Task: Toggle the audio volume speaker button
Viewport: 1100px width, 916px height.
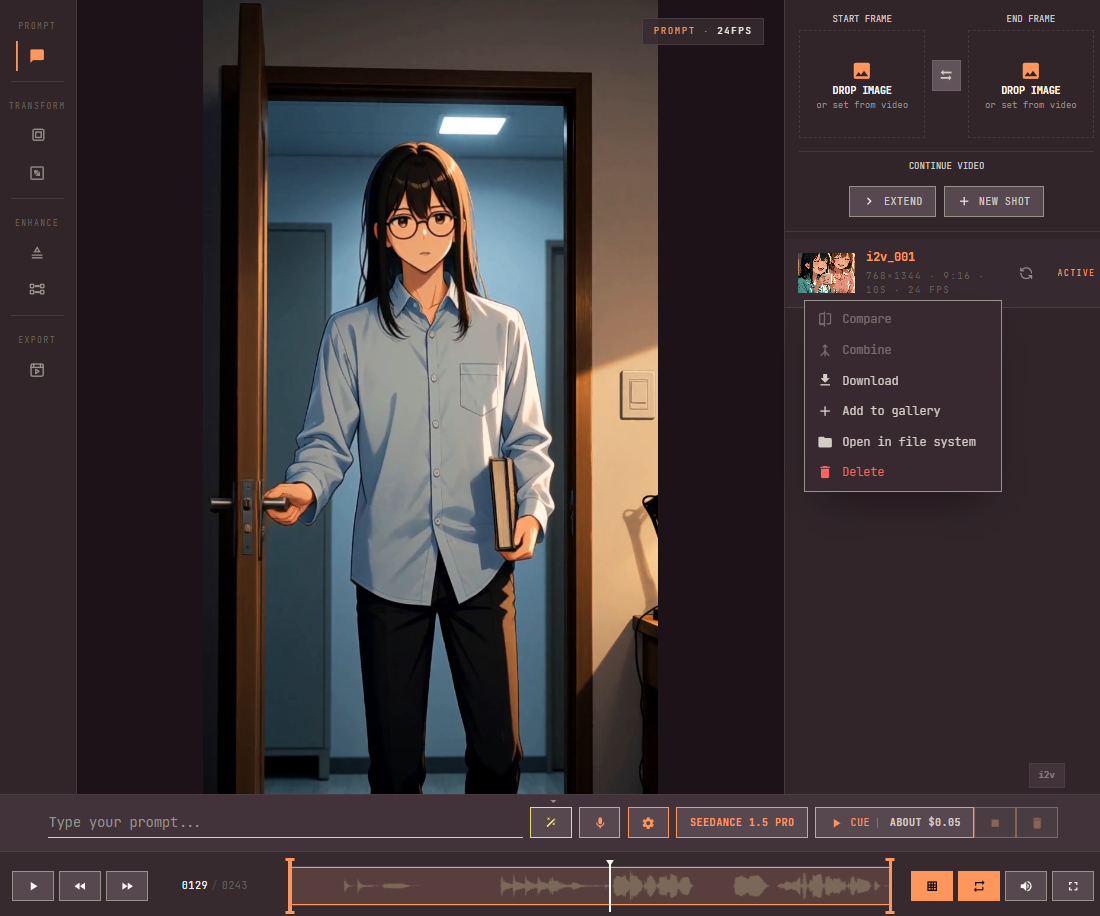Action: tap(1026, 886)
